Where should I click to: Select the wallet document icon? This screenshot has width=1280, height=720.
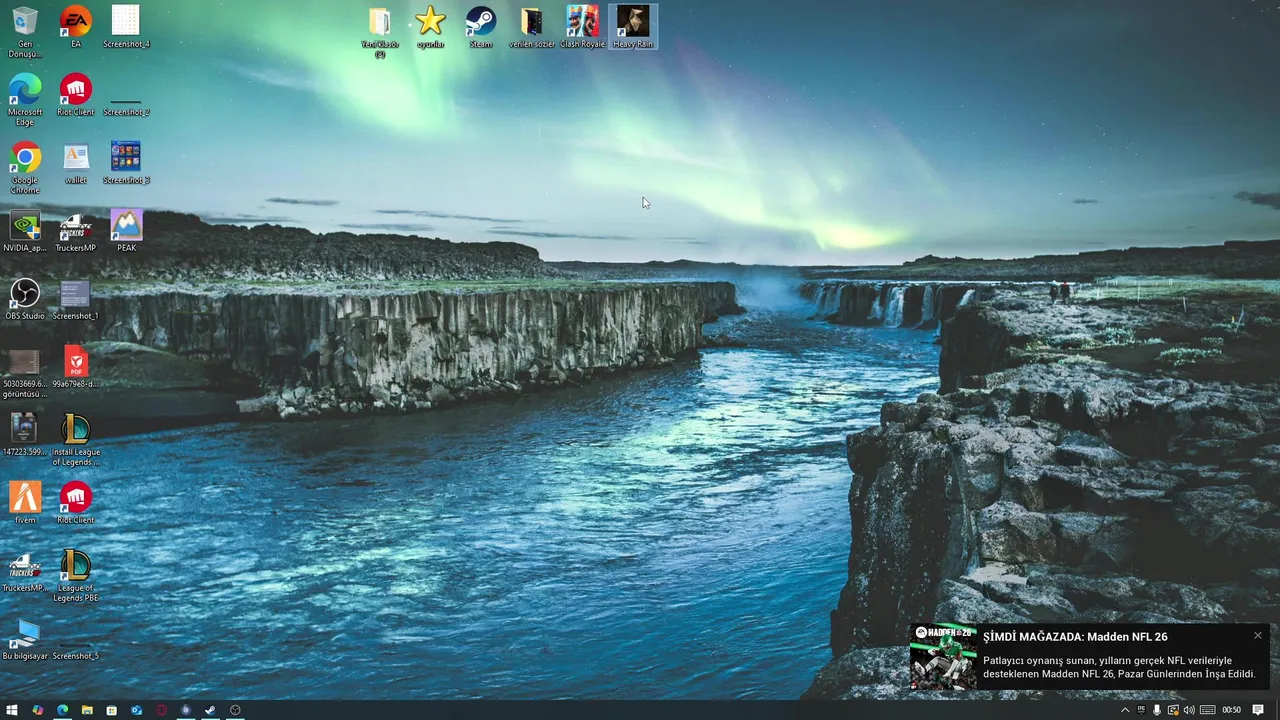76,163
